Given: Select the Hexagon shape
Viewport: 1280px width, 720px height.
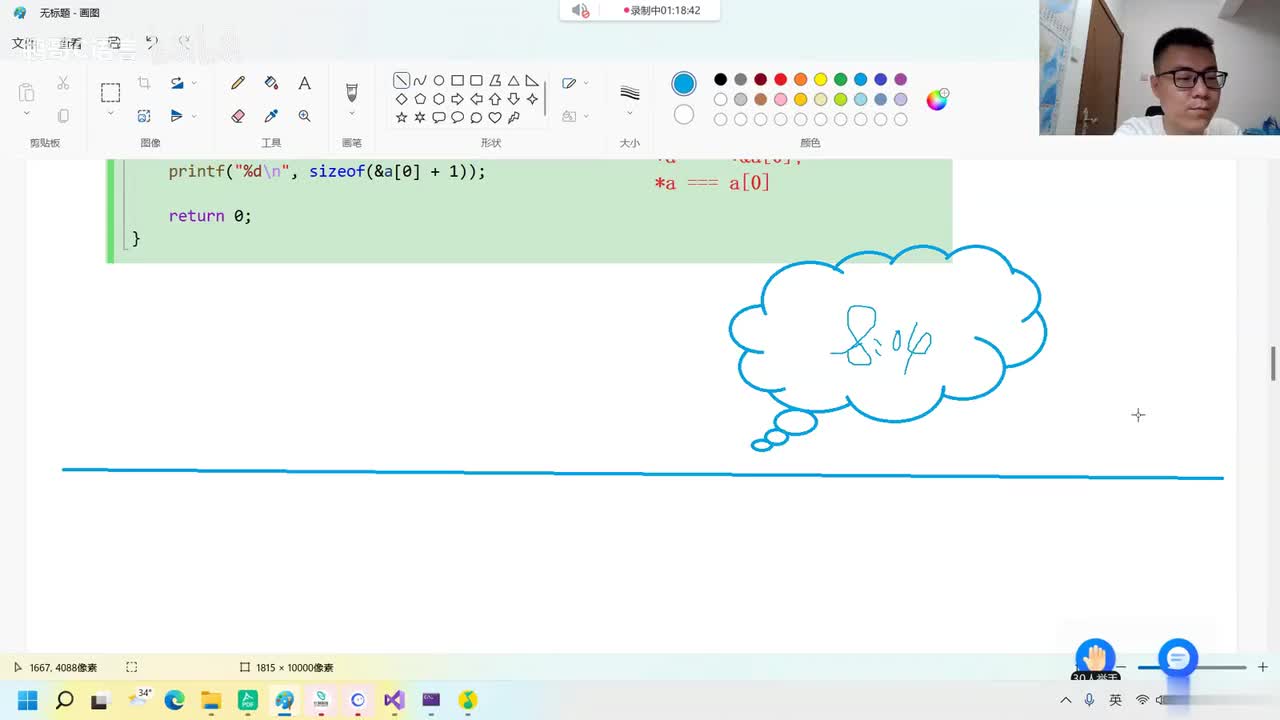Looking at the screenshot, I should click(438, 99).
